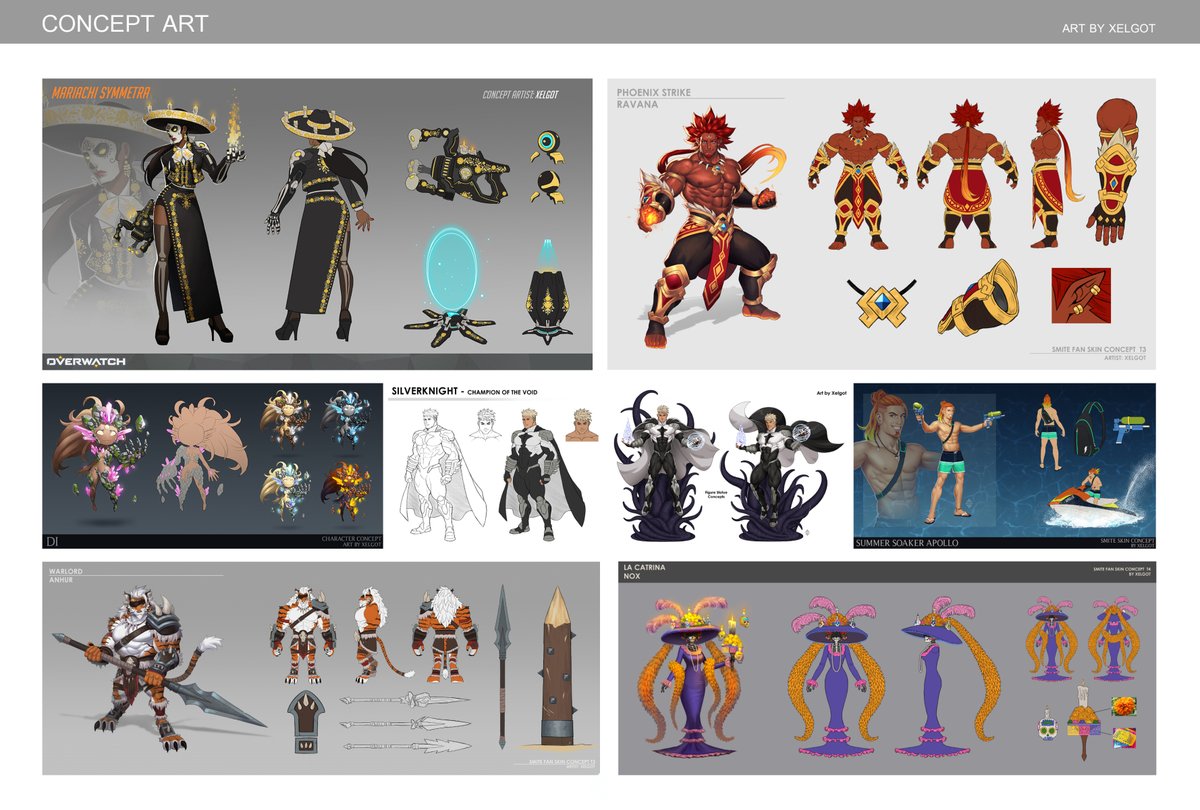Open the DJ character concept artwork
The width and height of the screenshot is (1200, 810).
(214, 466)
